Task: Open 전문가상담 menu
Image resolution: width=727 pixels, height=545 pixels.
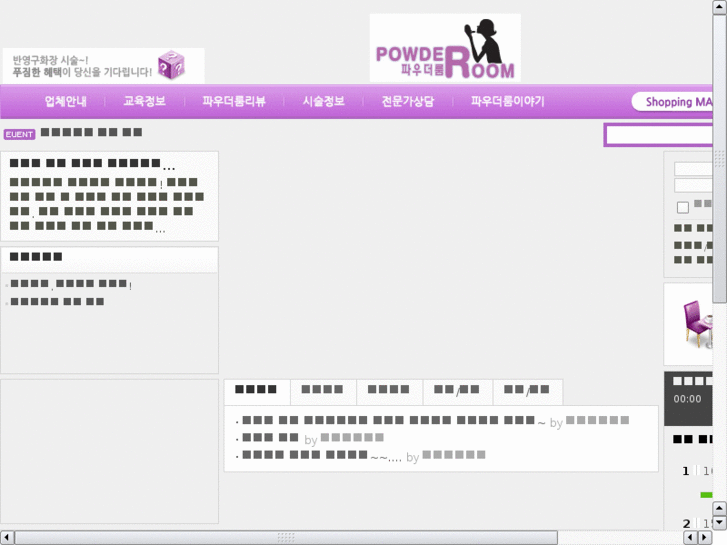Action: tap(408, 101)
